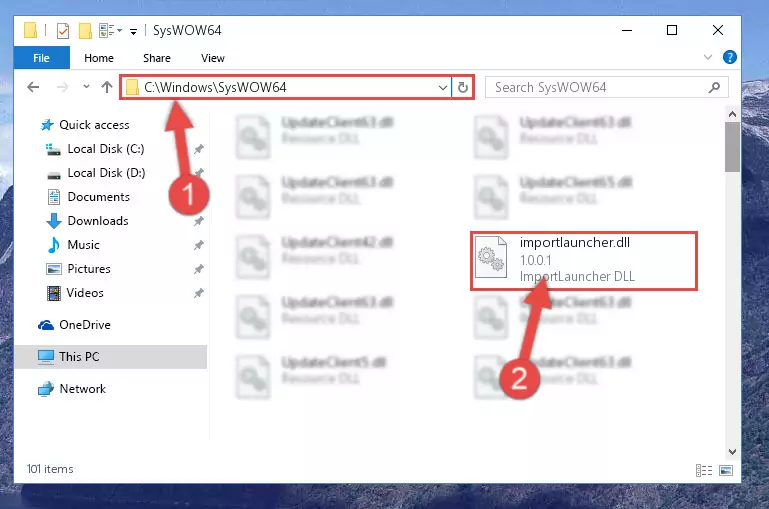
Task: Open Help with the question mark icon
Action: coord(730,57)
